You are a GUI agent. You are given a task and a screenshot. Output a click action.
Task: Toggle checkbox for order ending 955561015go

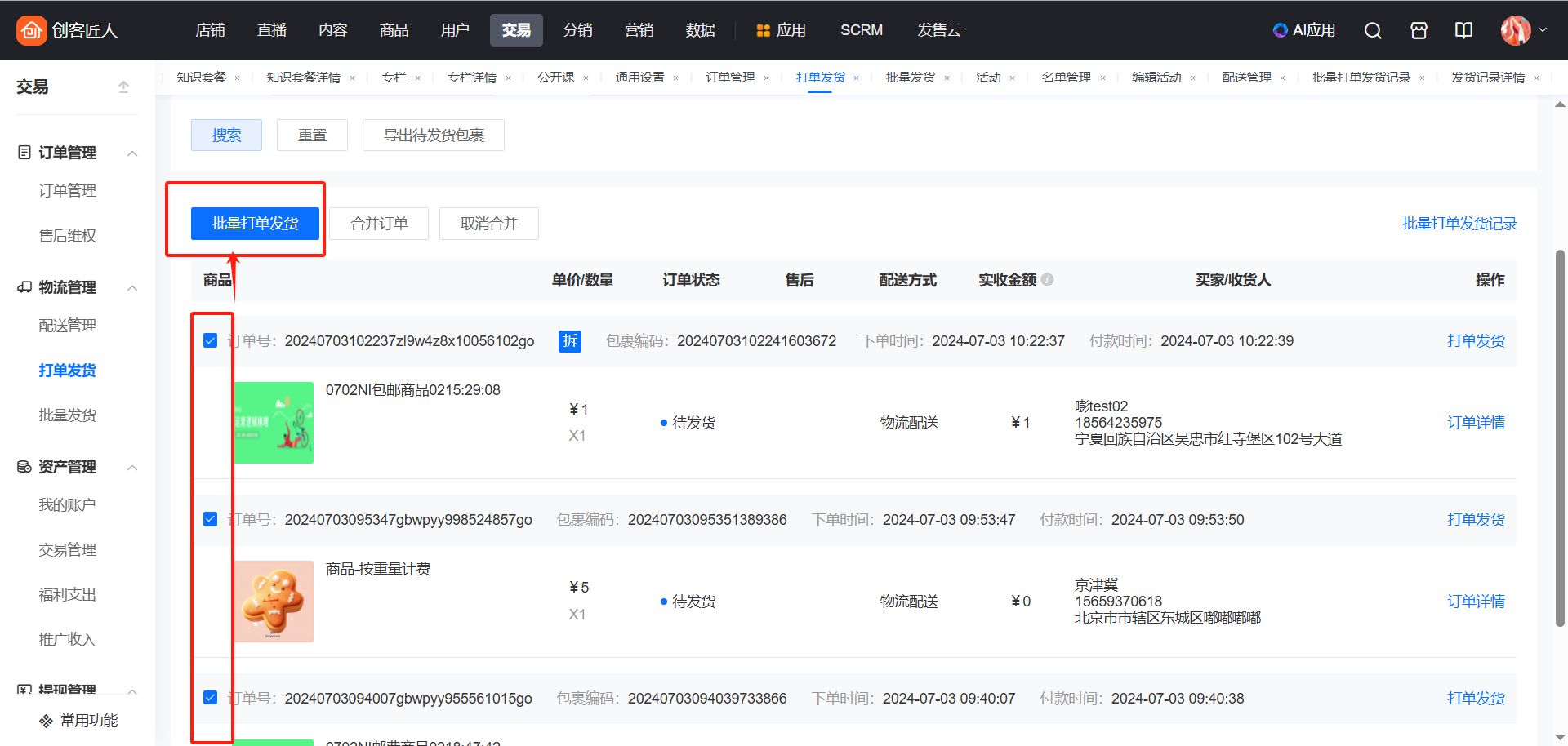(210, 698)
